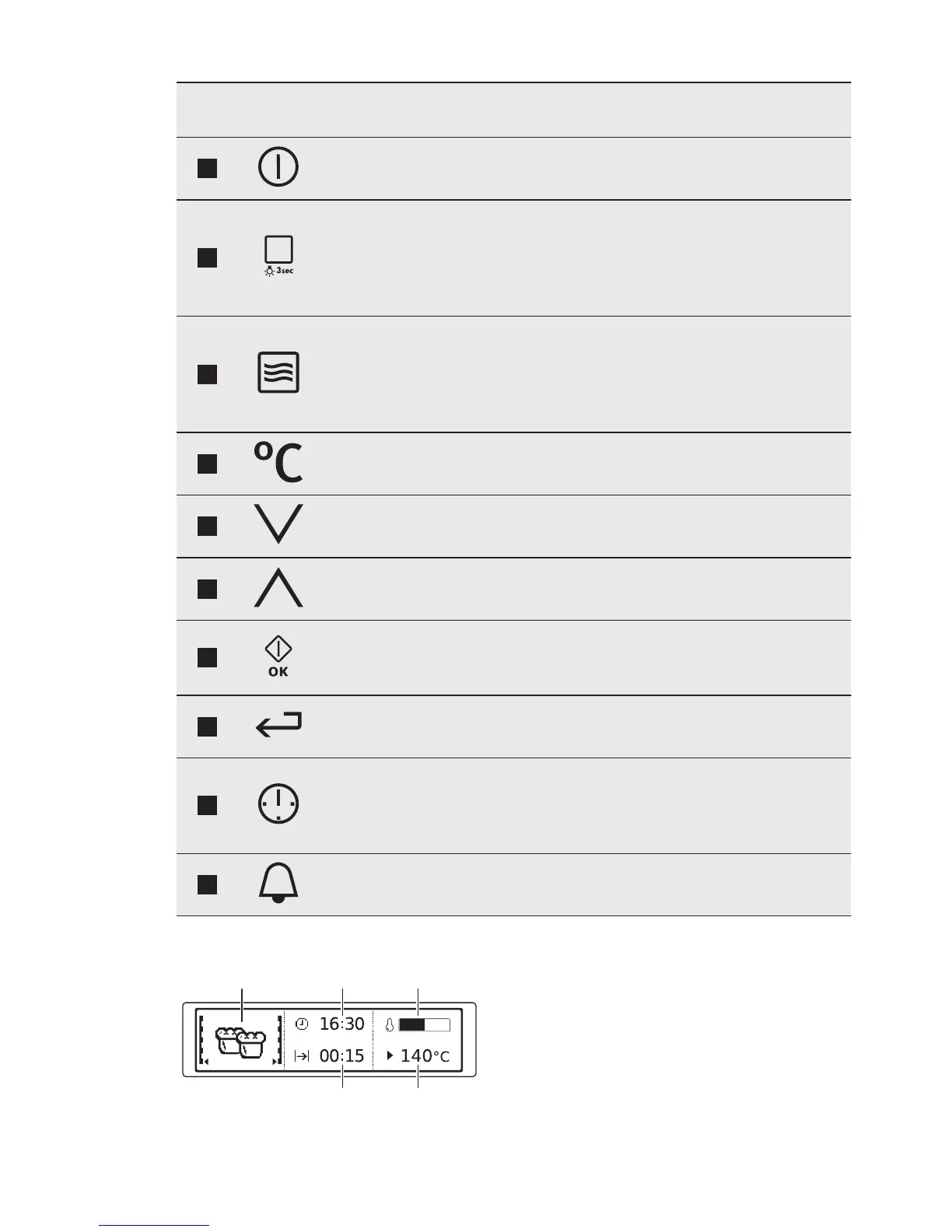Viewport: 952px width, 1232px height.
Task: Tap the On/Off power symbol
Action: pyautogui.click(x=278, y=167)
